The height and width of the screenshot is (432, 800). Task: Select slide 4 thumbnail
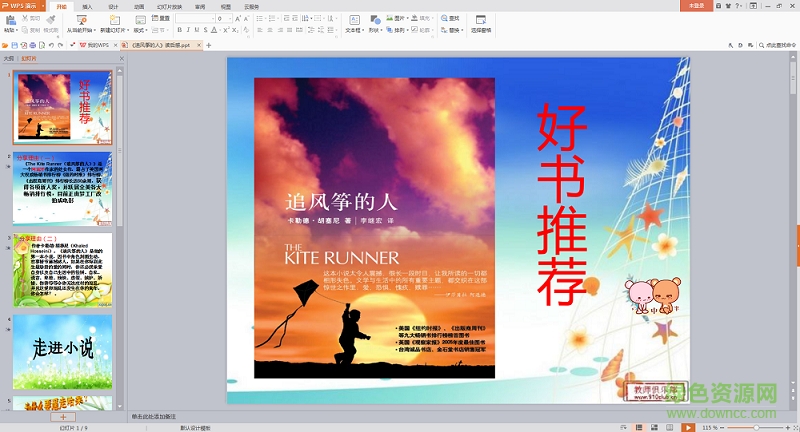pos(62,351)
